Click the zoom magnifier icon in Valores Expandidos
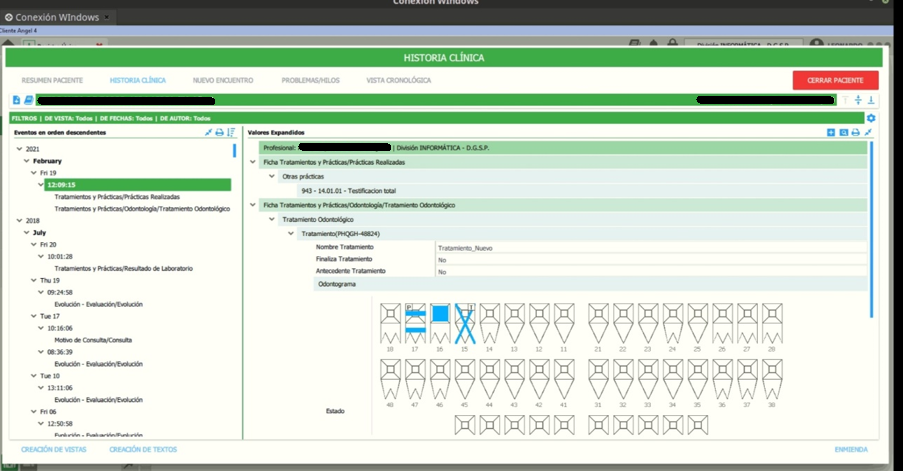 (x=844, y=132)
